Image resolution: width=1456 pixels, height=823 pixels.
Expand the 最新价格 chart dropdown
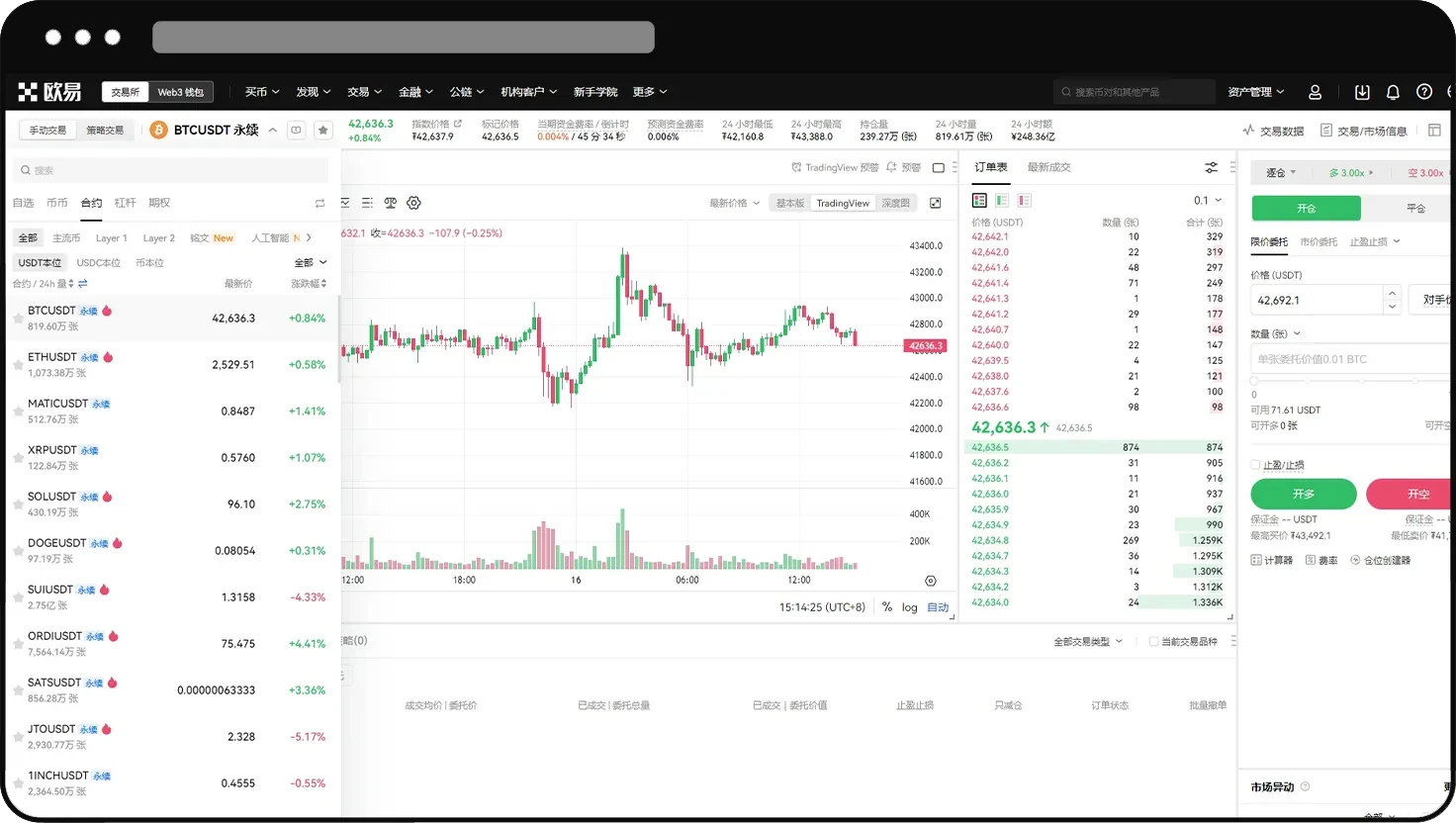[734, 203]
